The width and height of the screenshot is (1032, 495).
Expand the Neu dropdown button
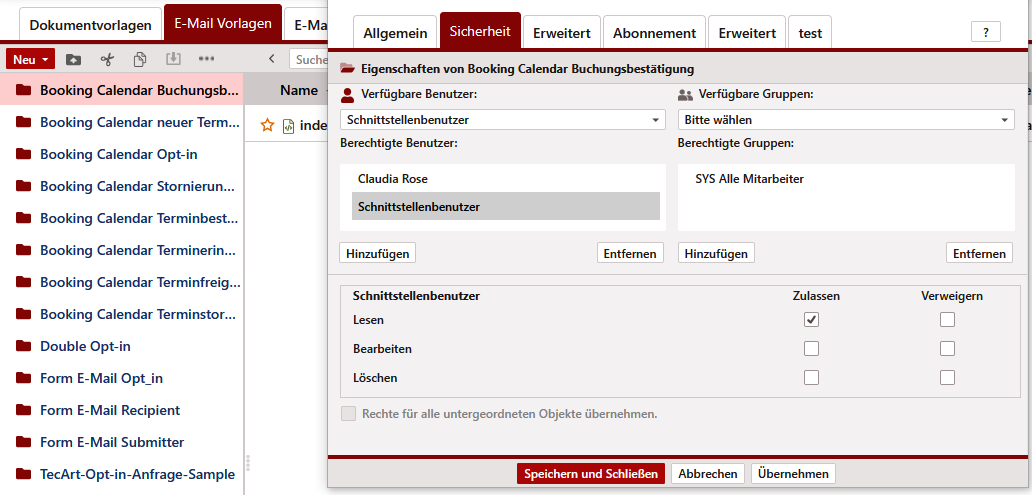click(x=30, y=59)
